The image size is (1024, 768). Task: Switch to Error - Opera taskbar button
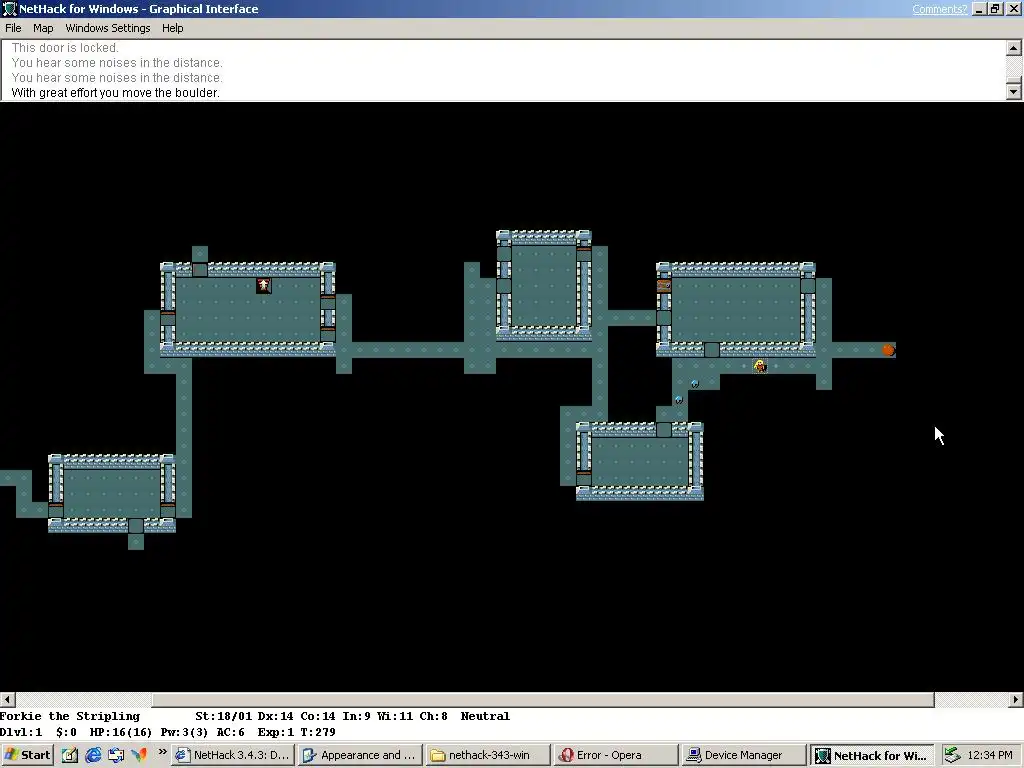click(x=615, y=755)
